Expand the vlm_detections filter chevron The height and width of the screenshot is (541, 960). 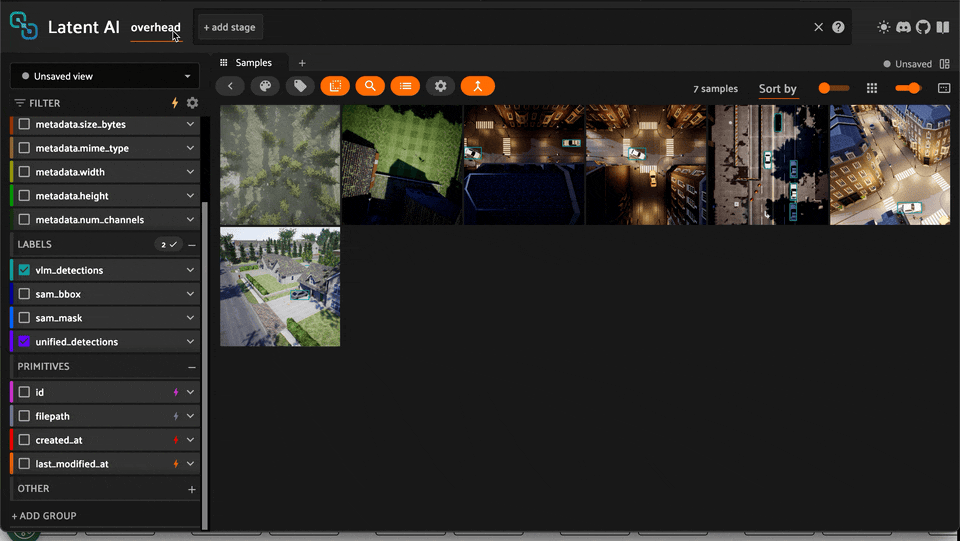click(190, 270)
